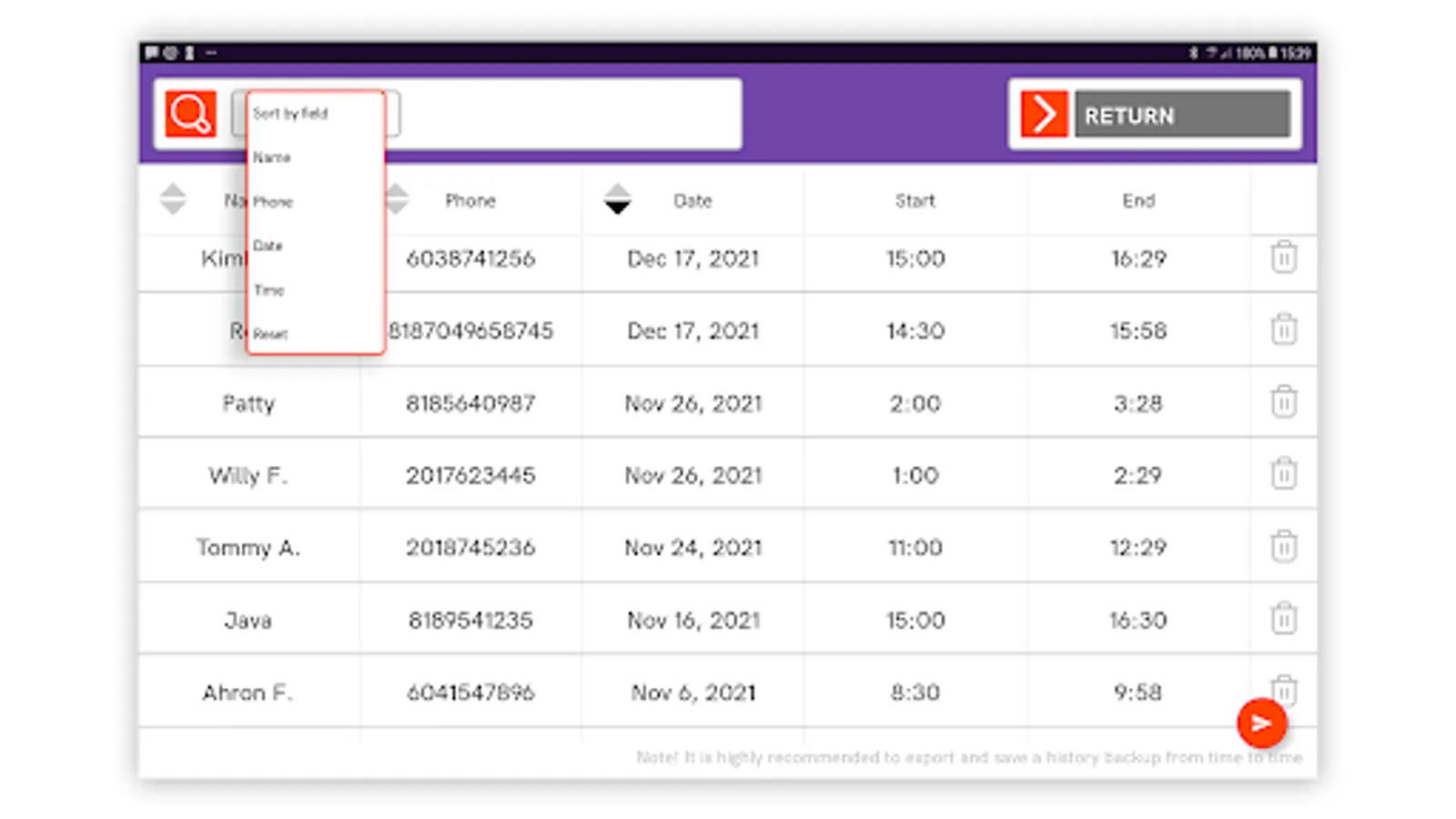
Task: Delete Java's history entry
Action: tap(1283, 619)
